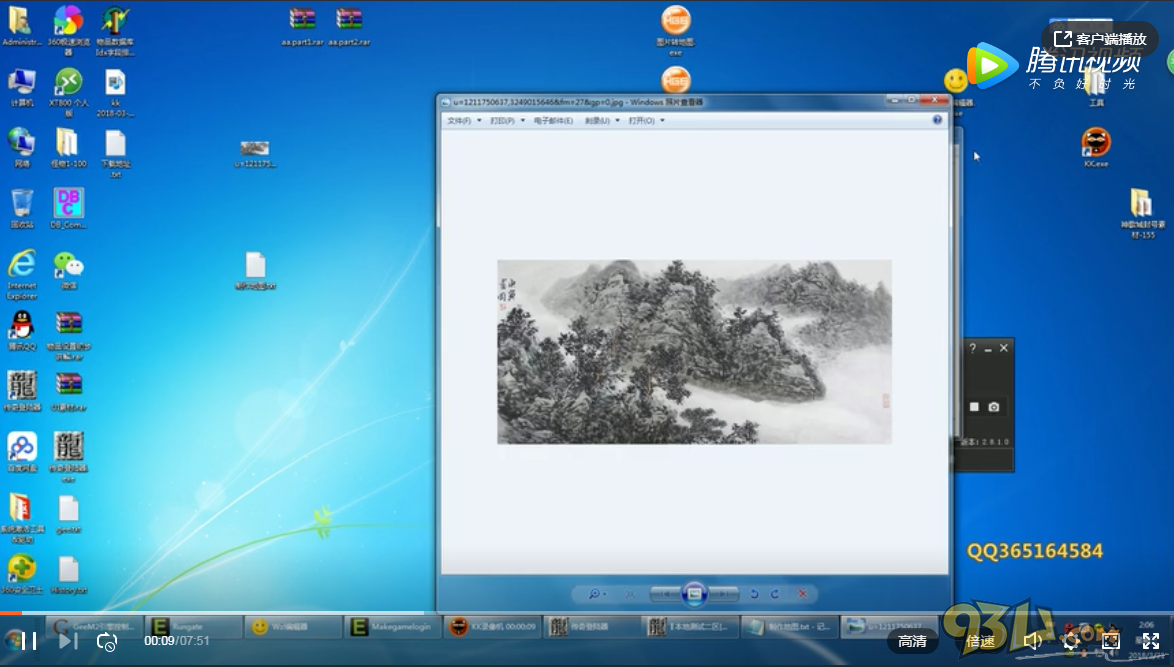This screenshot has height=667, width=1174.
Task: Switch to the 制作地图.txt notepad taskbar button
Action: coord(788,627)
